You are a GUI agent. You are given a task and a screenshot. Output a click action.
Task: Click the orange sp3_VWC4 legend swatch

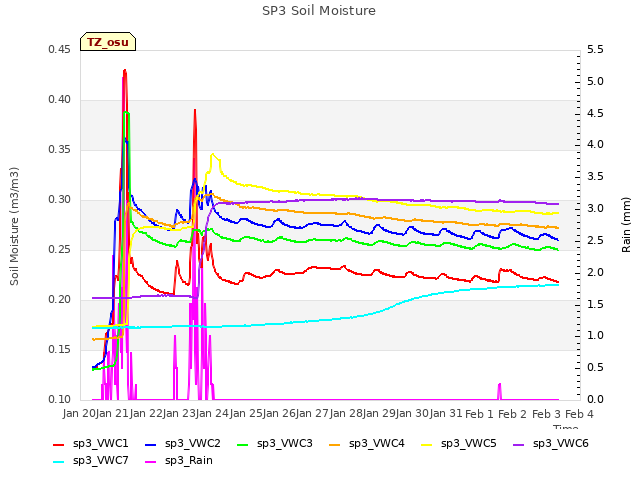pyautogui.click(x=335, y=444)
